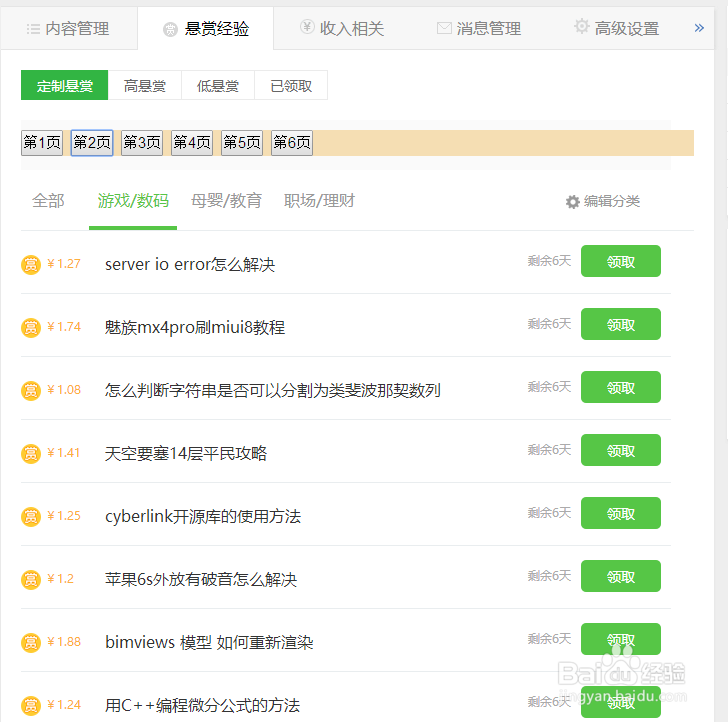The width and height of the screenshot is (728, 722).
Task: Open the 天空要塞14层平民攻略 task title
Action: 186,453
